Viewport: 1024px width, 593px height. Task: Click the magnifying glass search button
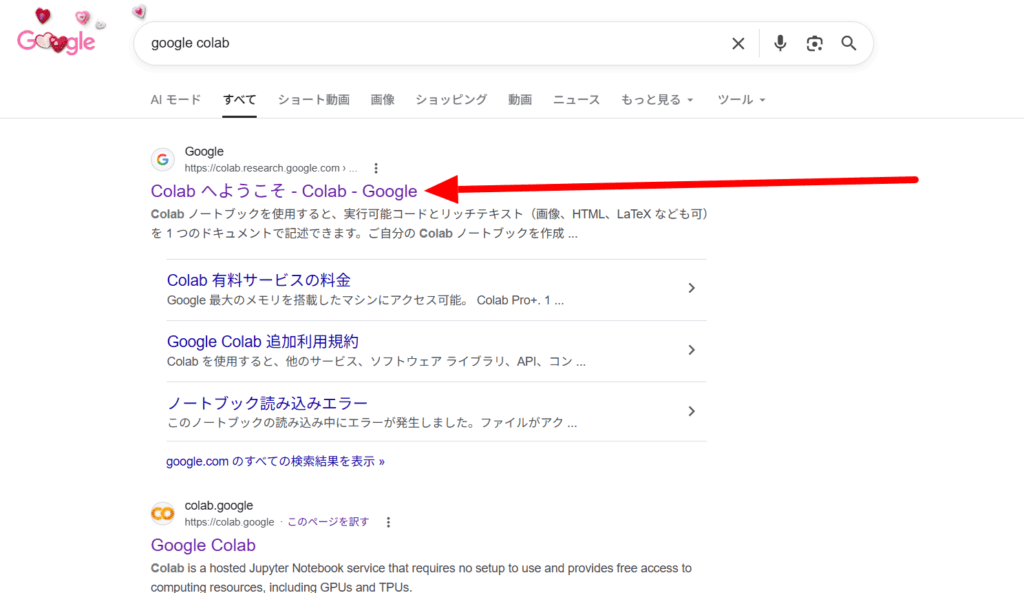849,43
